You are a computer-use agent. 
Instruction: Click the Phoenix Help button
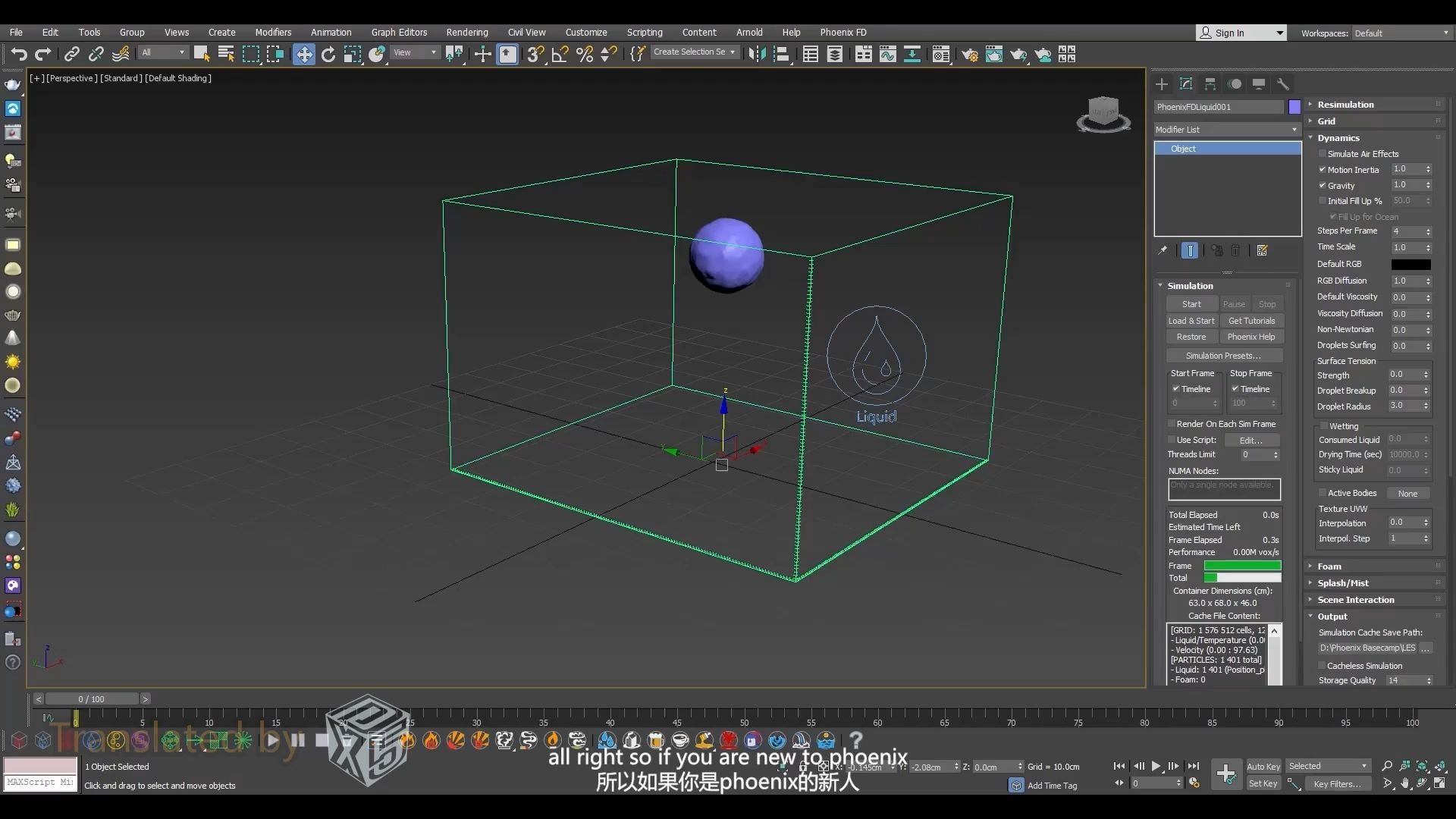point(1251,337)
